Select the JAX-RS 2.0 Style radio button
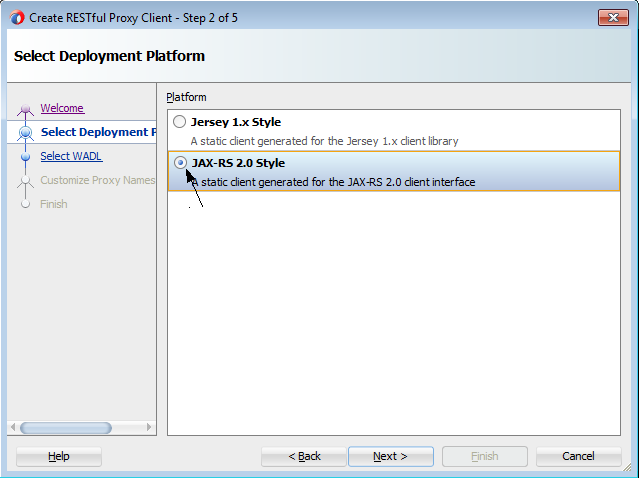The height and width of the screenshot is (478, 639). pyautogui.click(x=180, y=163)
